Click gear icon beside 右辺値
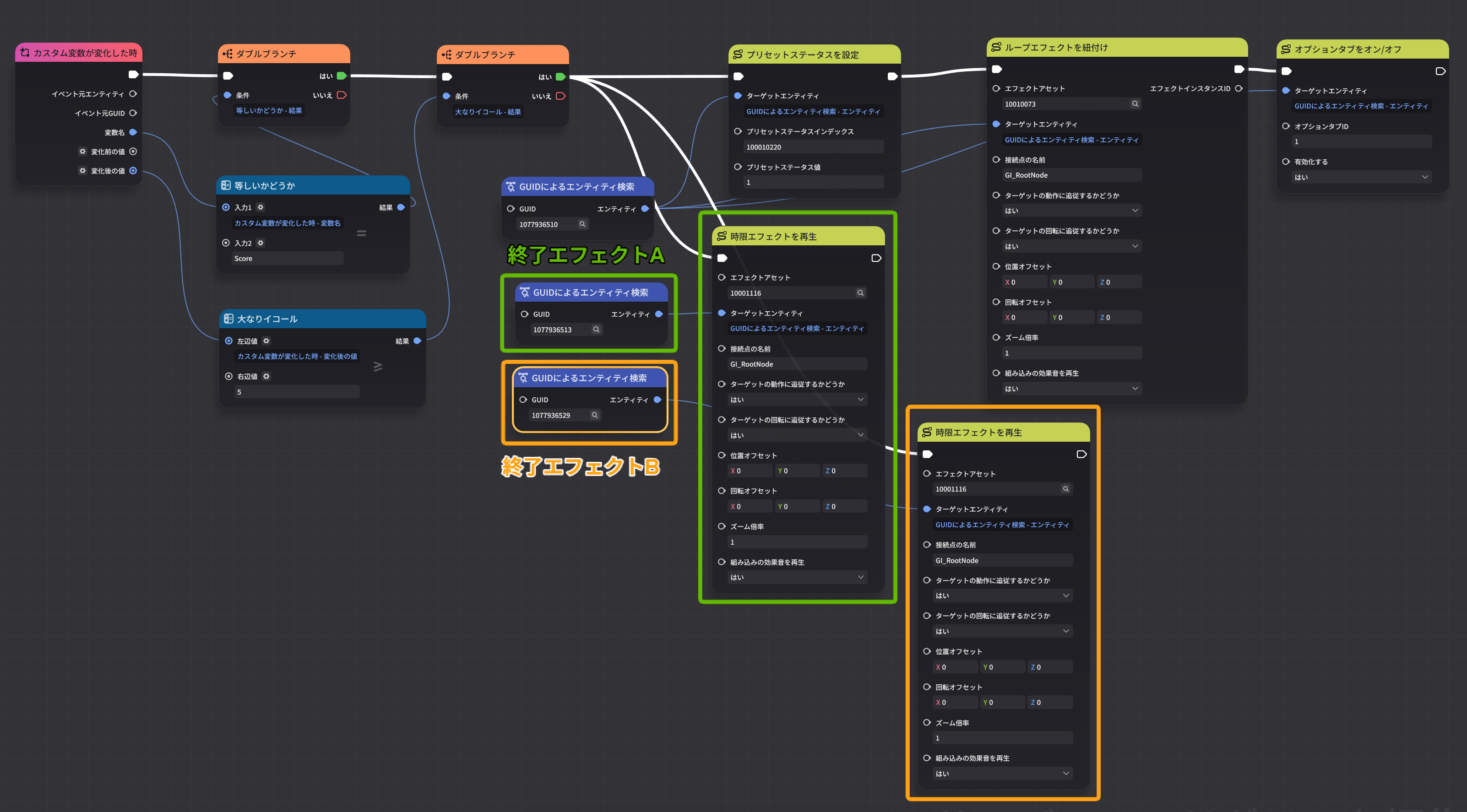 (266, 376)
